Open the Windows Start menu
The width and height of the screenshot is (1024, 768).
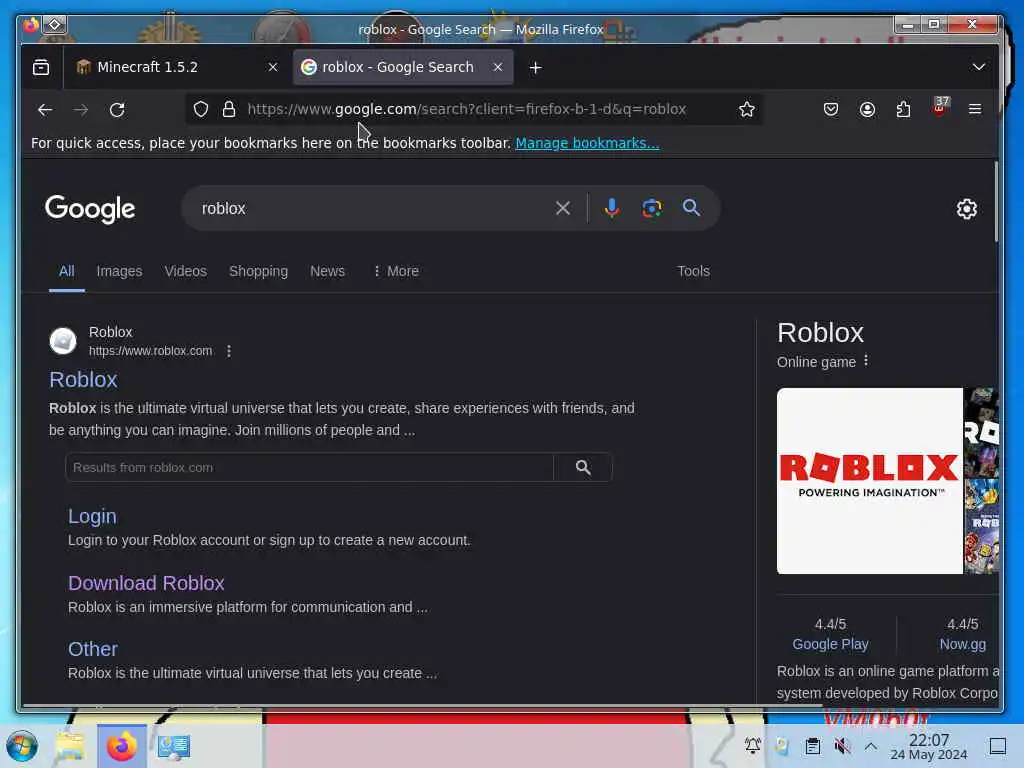tap(22, 746)
